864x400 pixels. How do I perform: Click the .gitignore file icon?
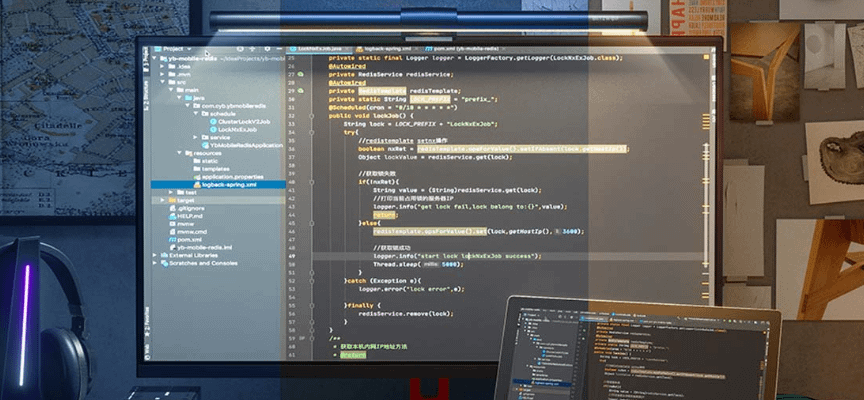point(171,208)
